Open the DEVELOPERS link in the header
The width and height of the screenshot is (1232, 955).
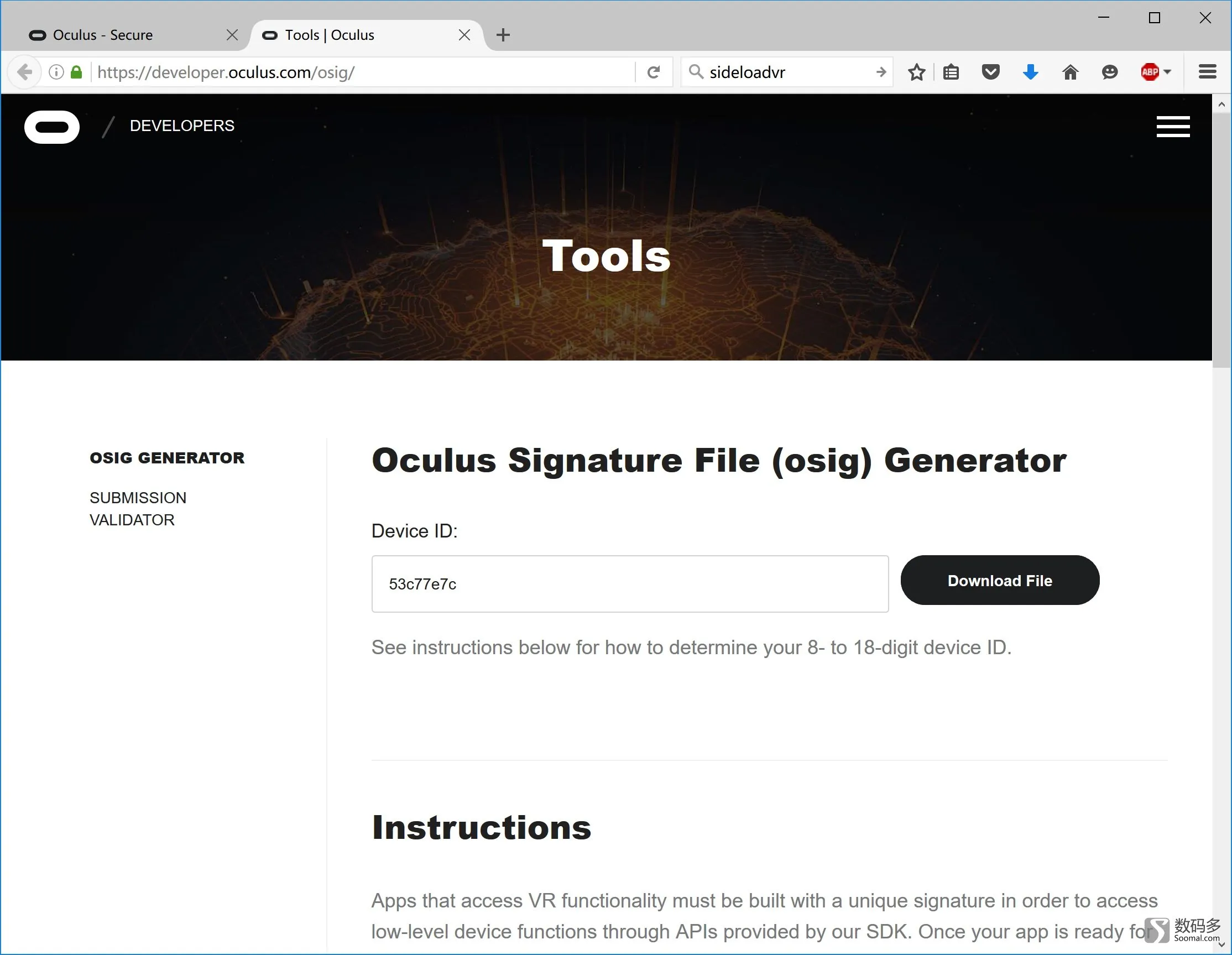click(x=182, y=126)
